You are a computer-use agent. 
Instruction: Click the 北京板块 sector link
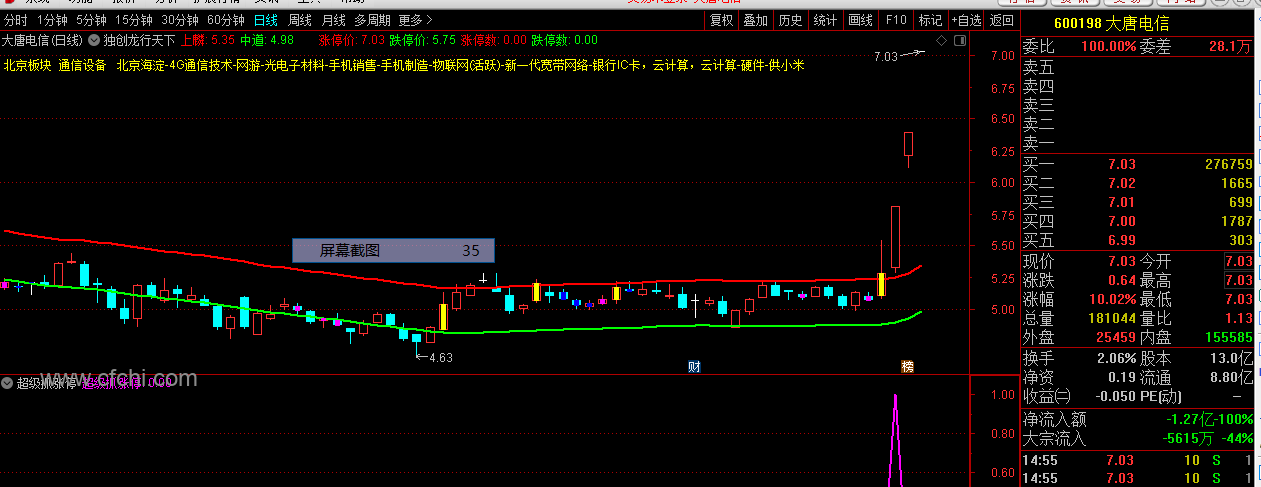click(x=27, y=65)
